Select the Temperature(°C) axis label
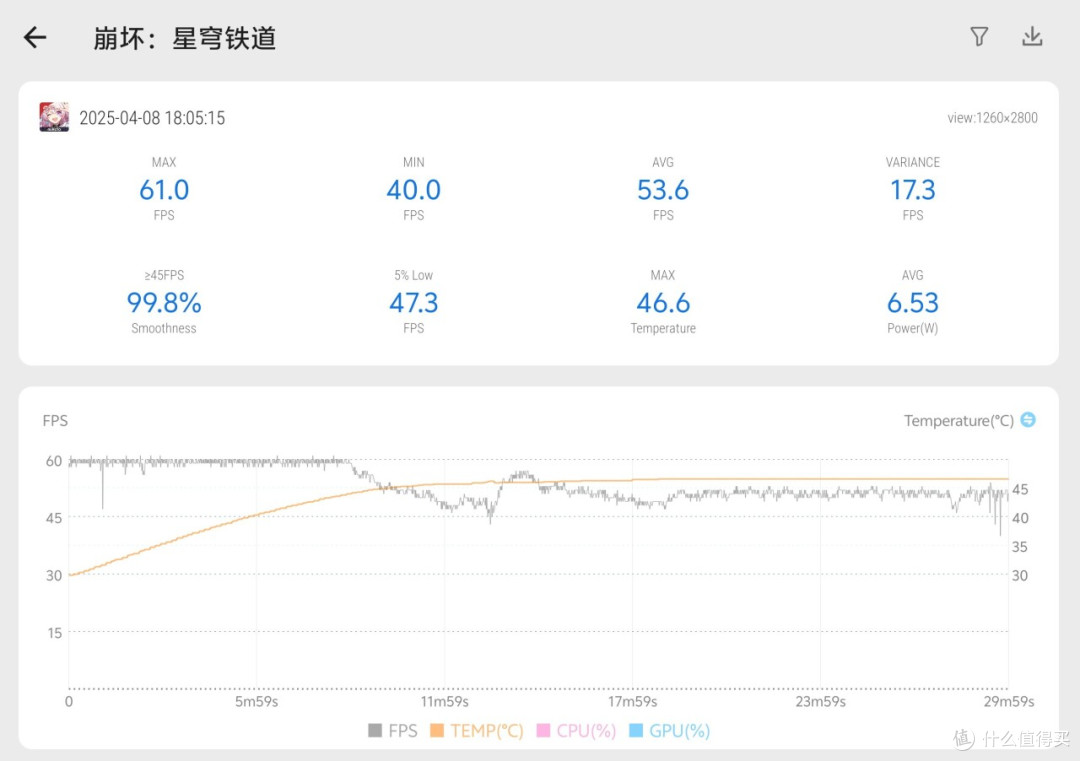Viewport: 1080px width, 761px height. coord(959,421)
